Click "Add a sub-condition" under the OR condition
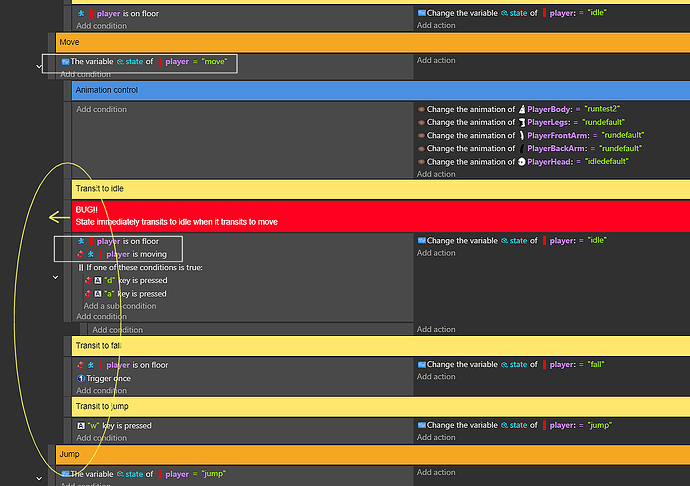Viewport: 690px width, 486px height. (x=120, y=306)
